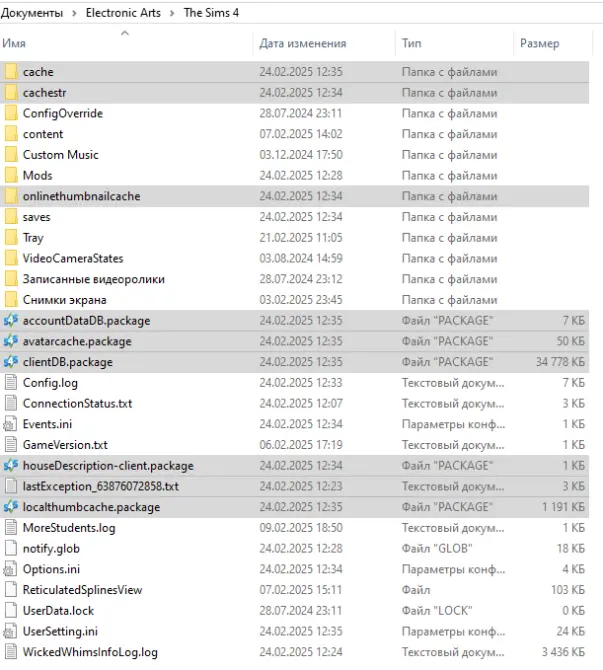This screenshot has height=670, width=603.
Task: Click the Custom Music folder icon
Action: tap(11, 155)
